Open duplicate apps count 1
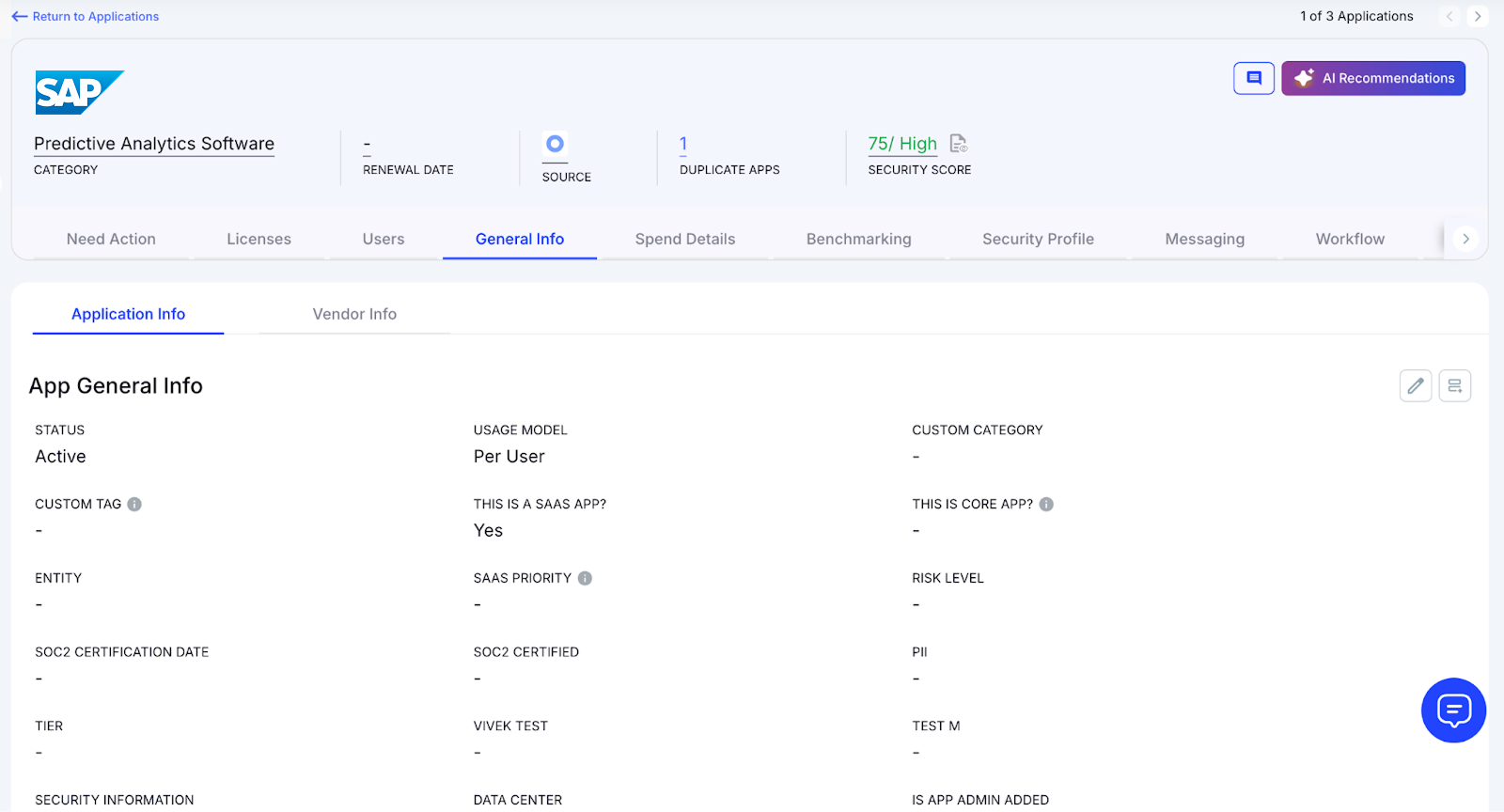This screenshot has width=1504, height=812. click(x=683, y=144)
